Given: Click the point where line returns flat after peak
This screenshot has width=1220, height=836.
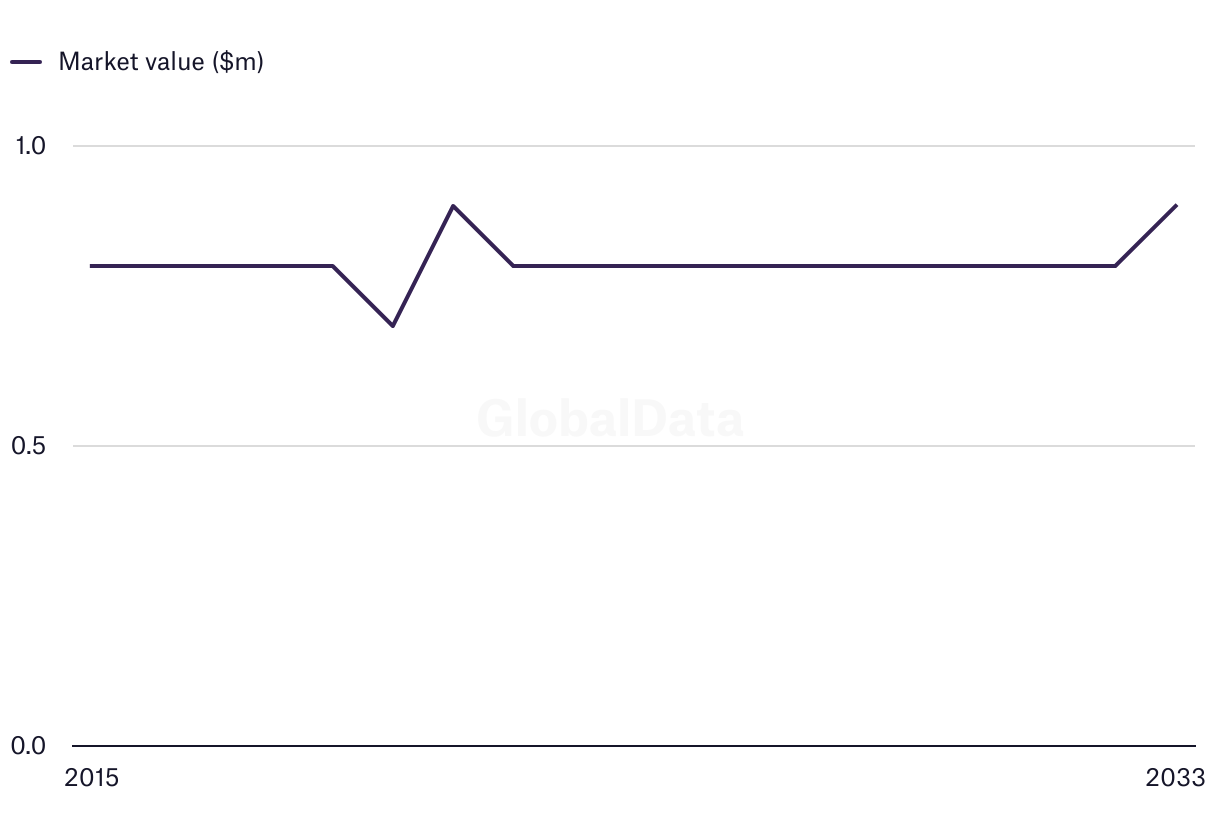Looking at the screenshot, I should point(513,266).
